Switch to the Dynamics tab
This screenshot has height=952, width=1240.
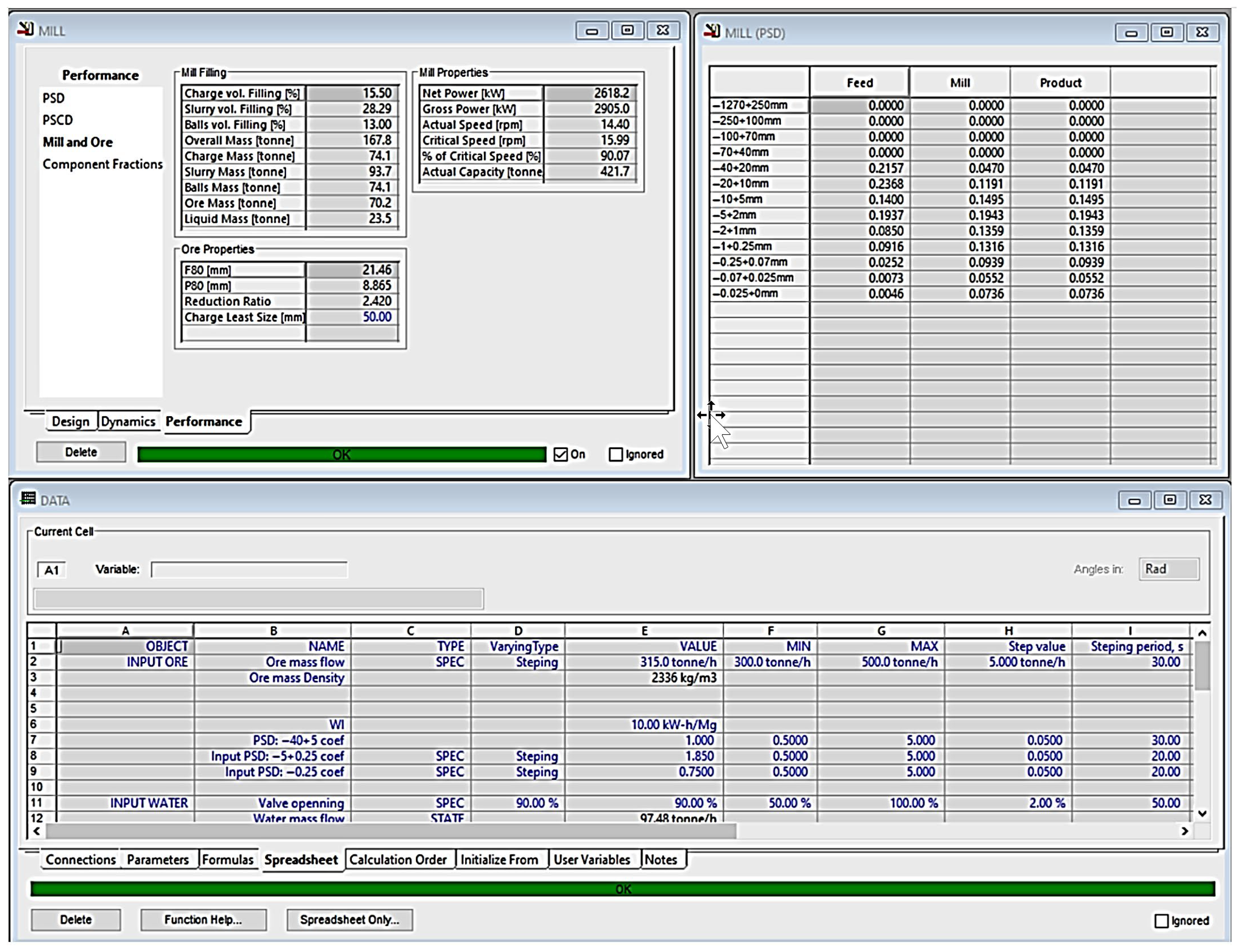tap(128, 421)
